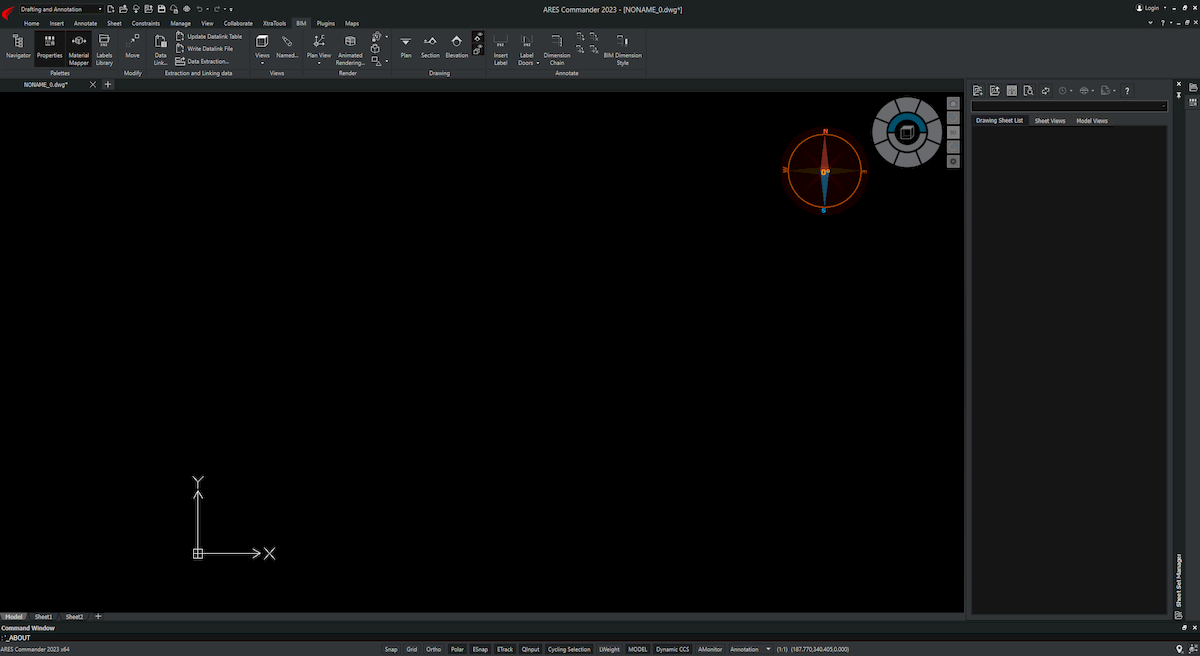Click the compass north indicator

point(825,132)
